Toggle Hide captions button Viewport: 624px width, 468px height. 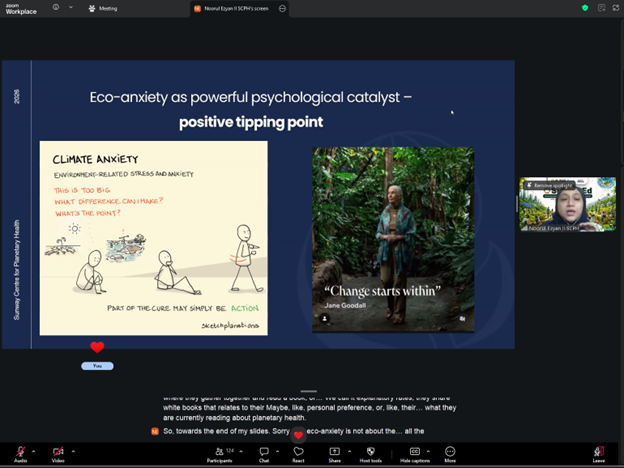[414, 452]
